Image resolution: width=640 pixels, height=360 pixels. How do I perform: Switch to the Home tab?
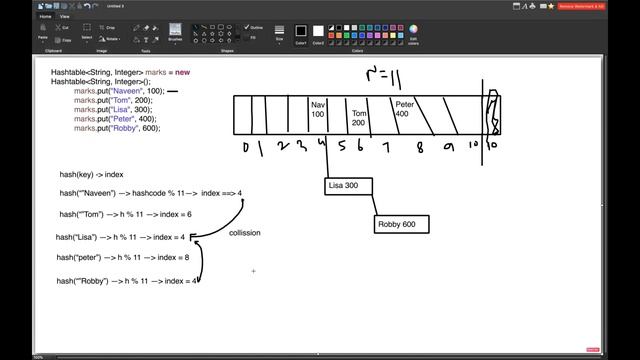45,17
